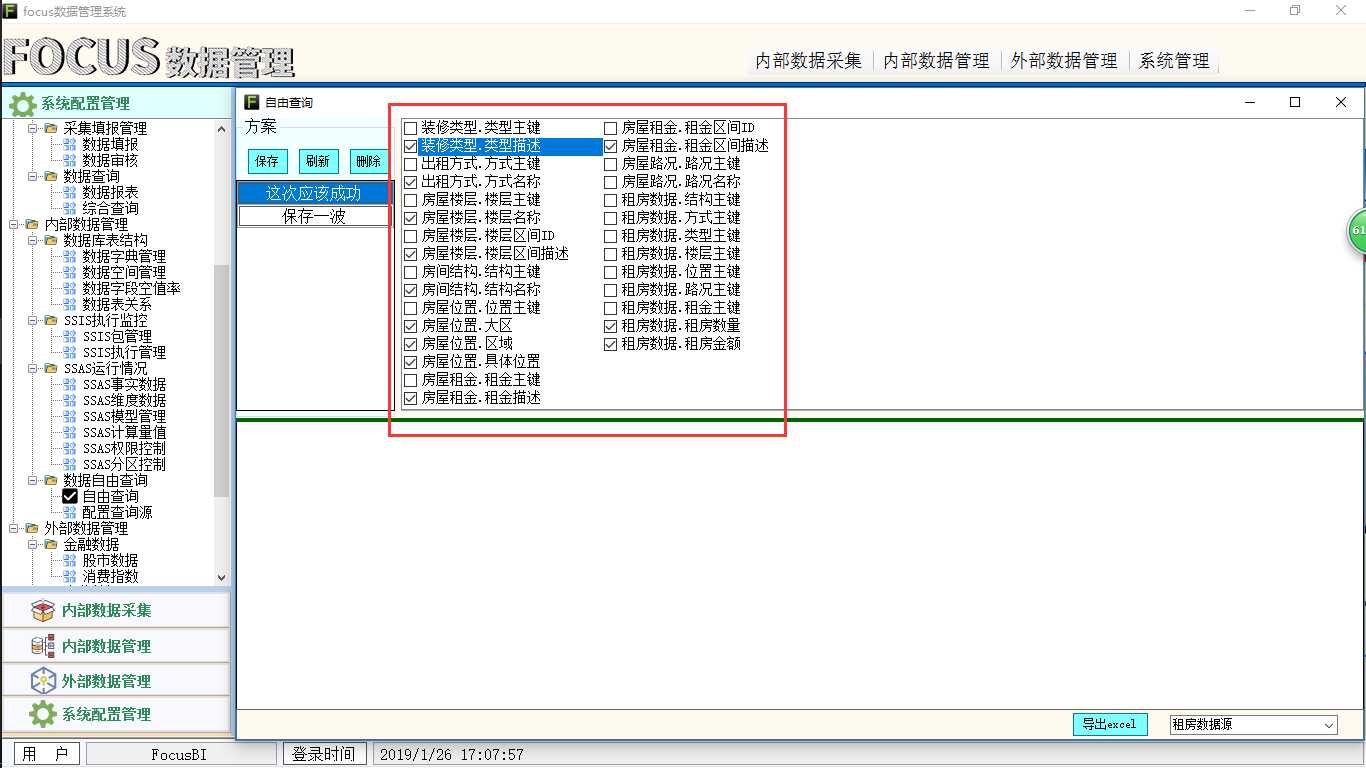Viewport: 1366px width, 768px height.
Task: Uncheck 租房数据.租房金额 checkbox
Action: [611, 344]
